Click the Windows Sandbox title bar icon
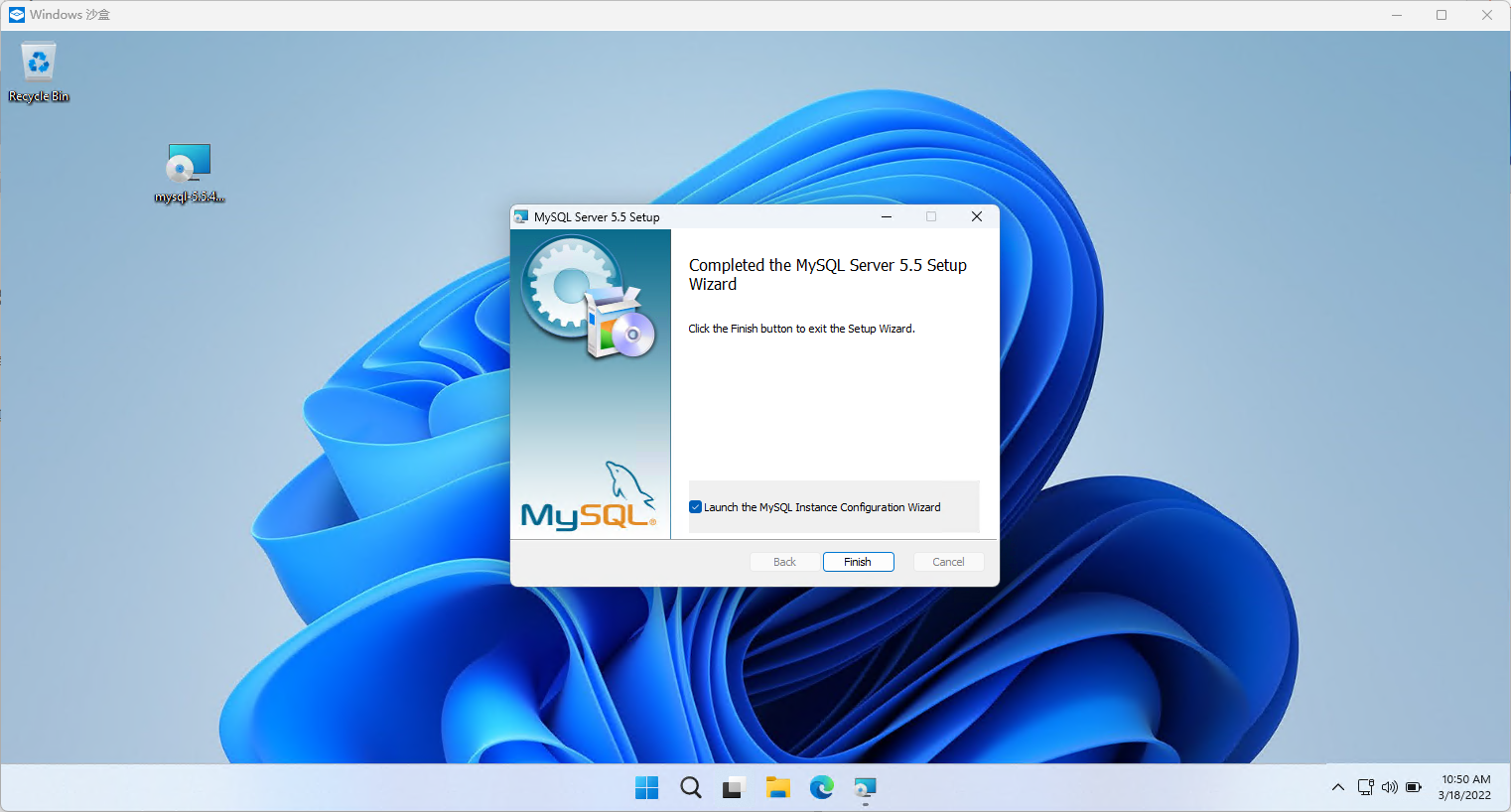This screenshot has width=1511, height=812. (17, 15)
